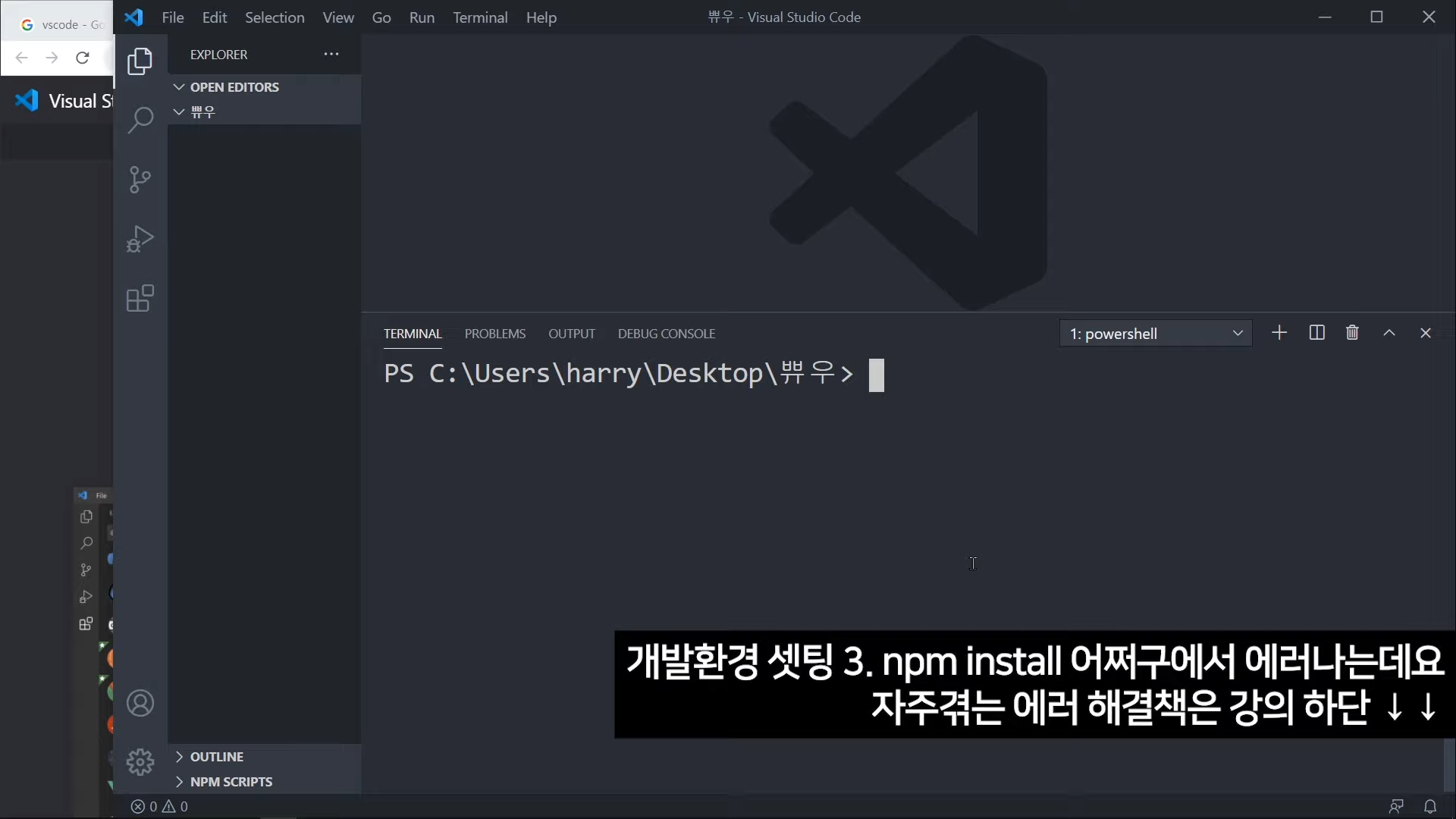This screenshot has width=1456, height=819.
Task: Open the Source Control view
Action: point(140,180)
